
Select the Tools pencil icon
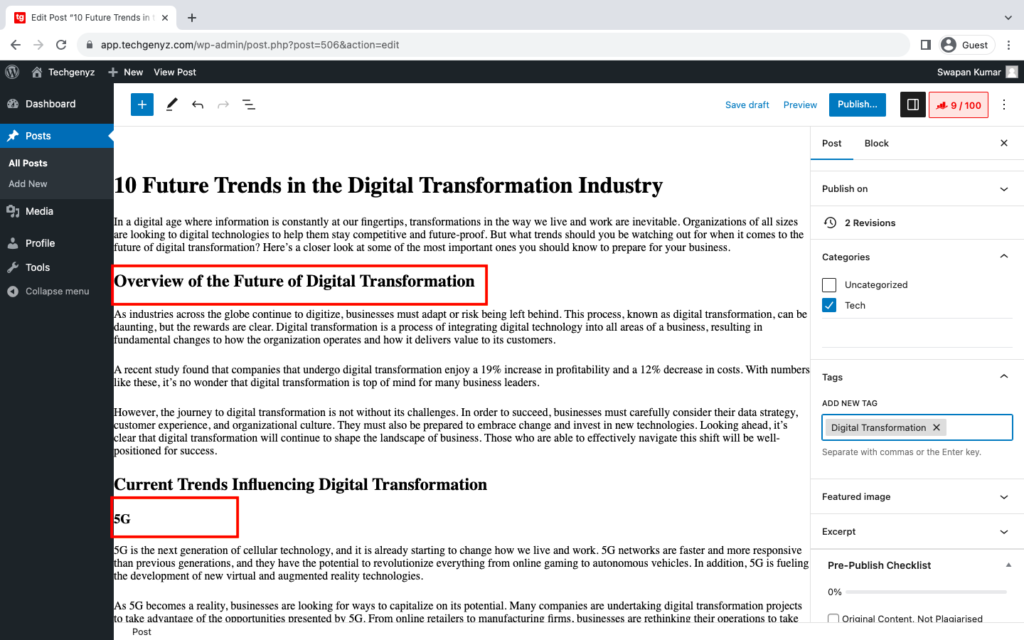point(171,104)
